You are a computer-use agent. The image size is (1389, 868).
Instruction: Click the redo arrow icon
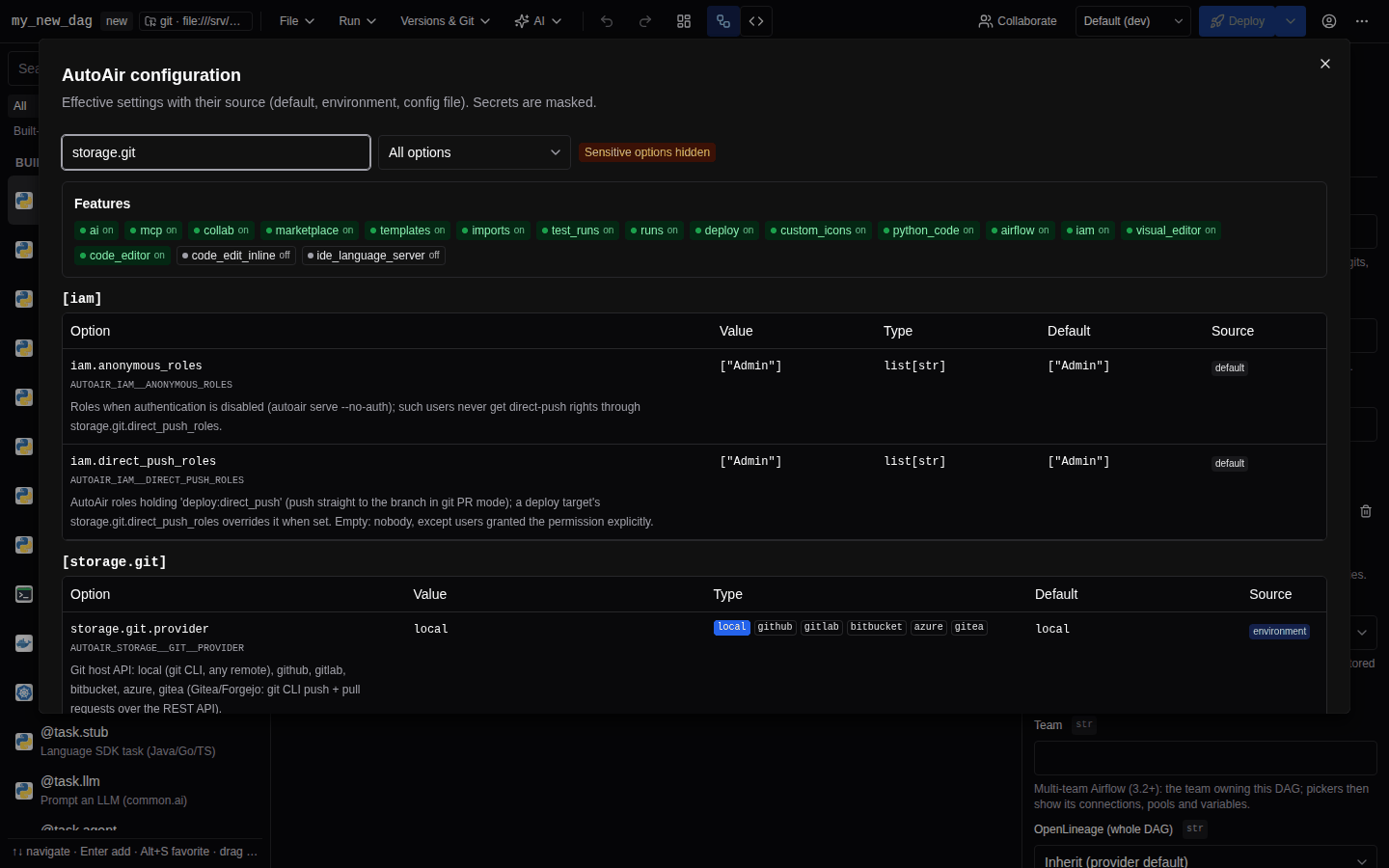(x=645, y=21)
